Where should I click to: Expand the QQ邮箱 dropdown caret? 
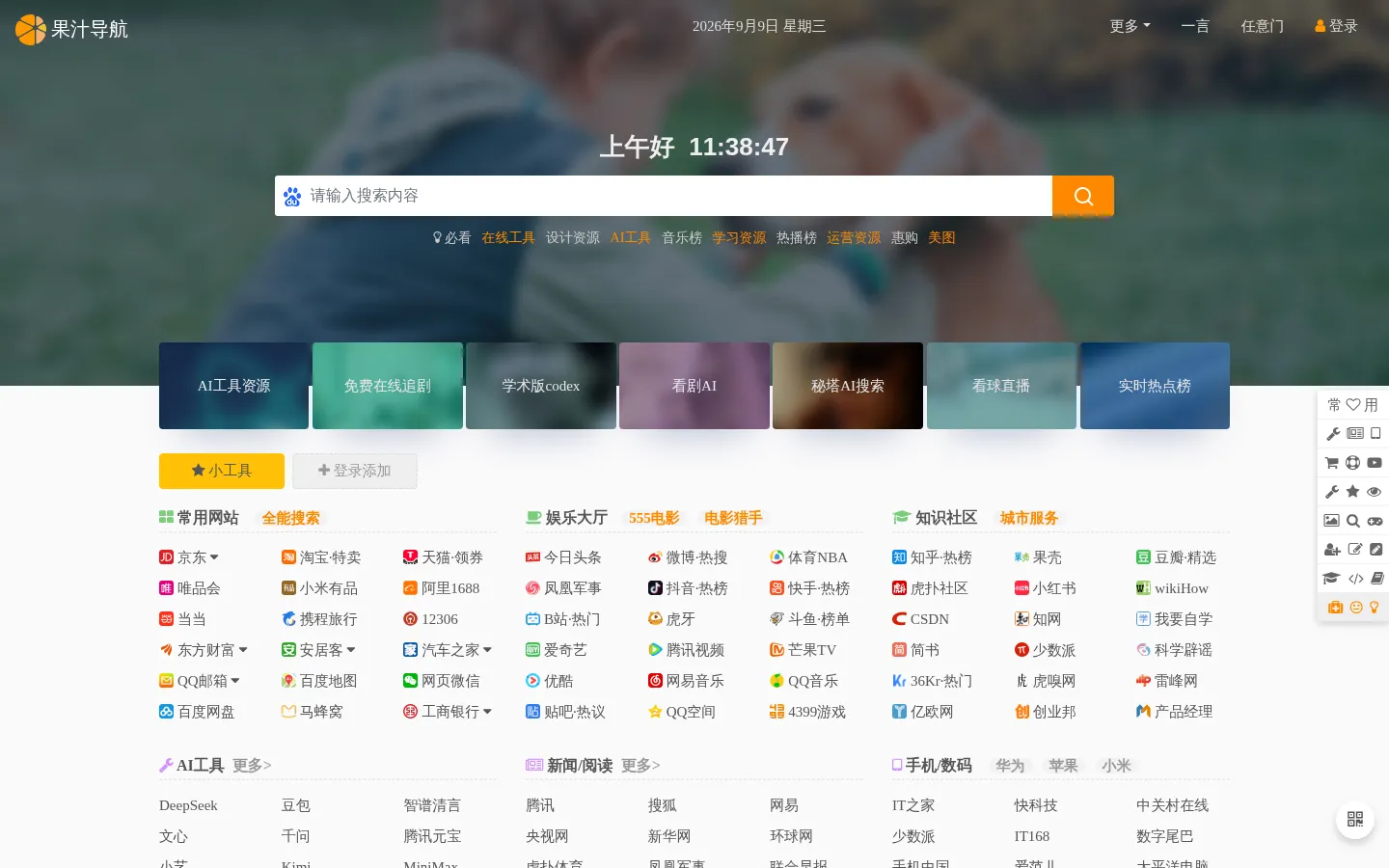(235, 681)
